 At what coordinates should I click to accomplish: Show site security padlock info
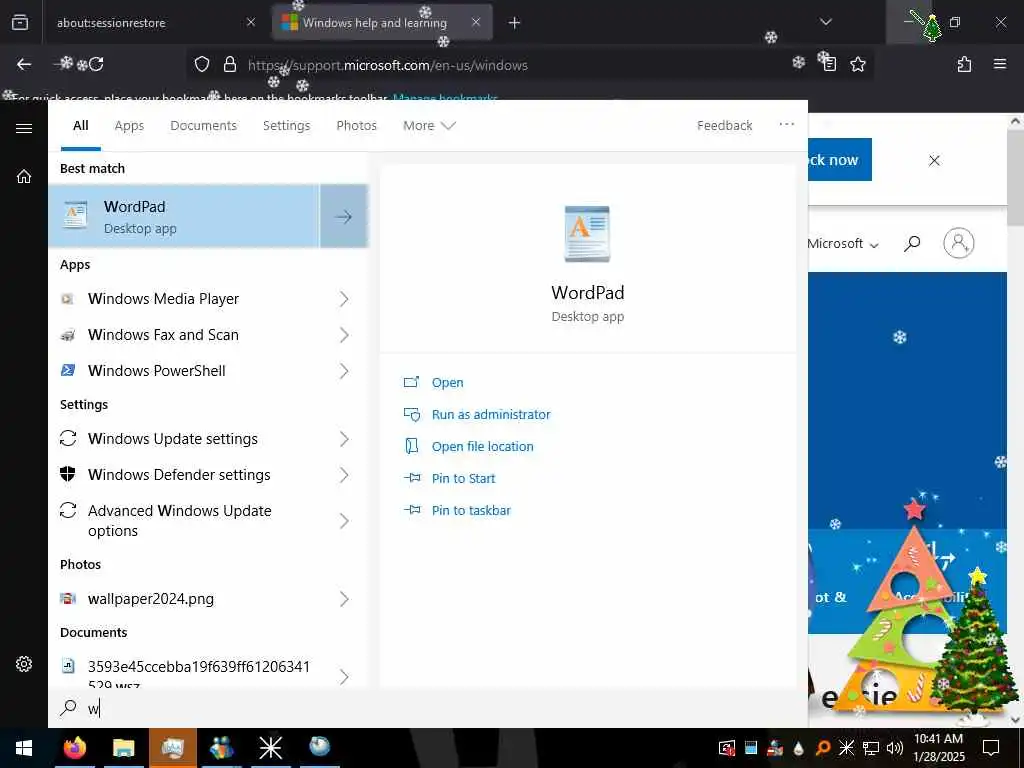click(x=230, y=64)
